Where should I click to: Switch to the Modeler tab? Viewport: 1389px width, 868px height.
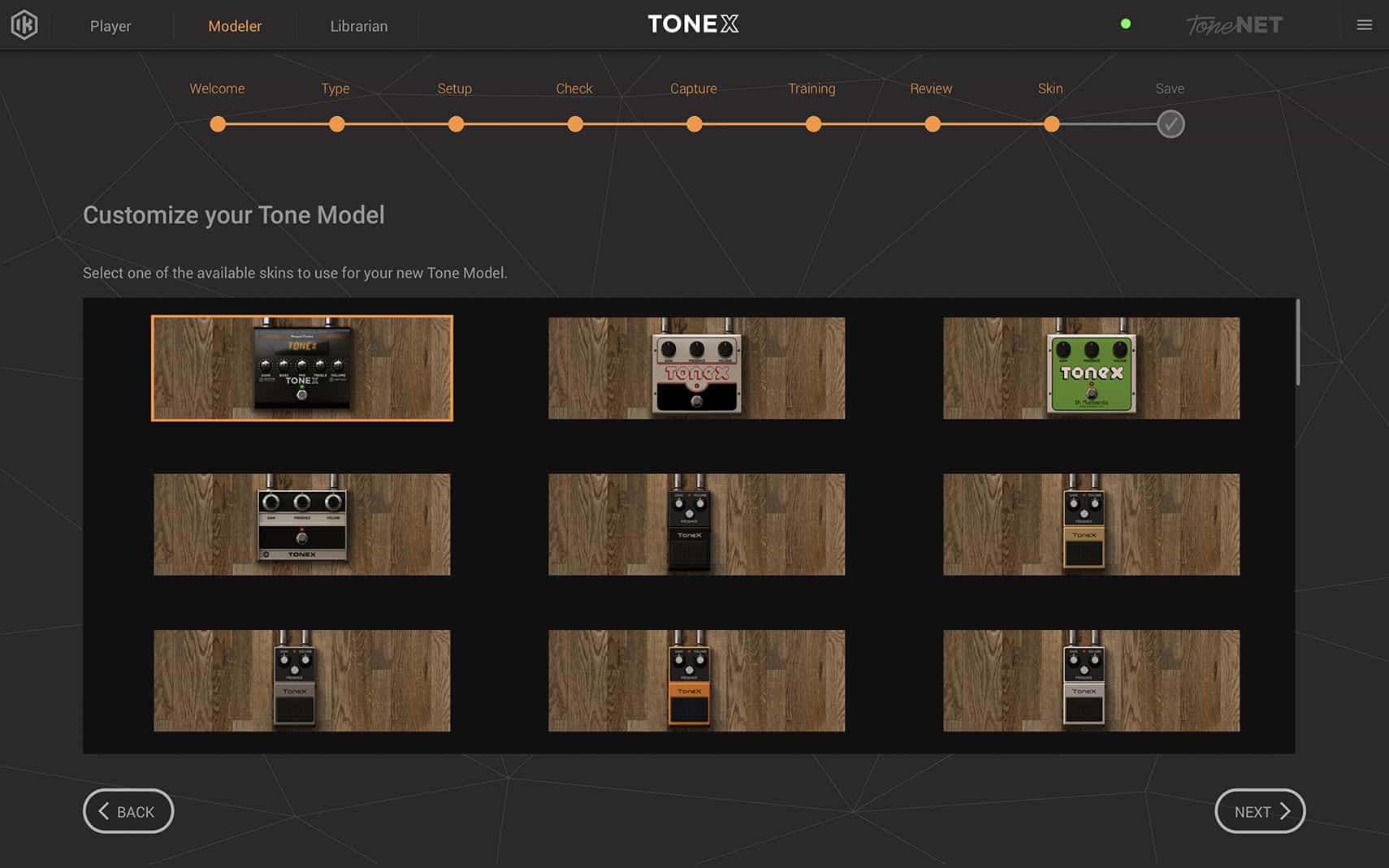(x=235, y=26)
